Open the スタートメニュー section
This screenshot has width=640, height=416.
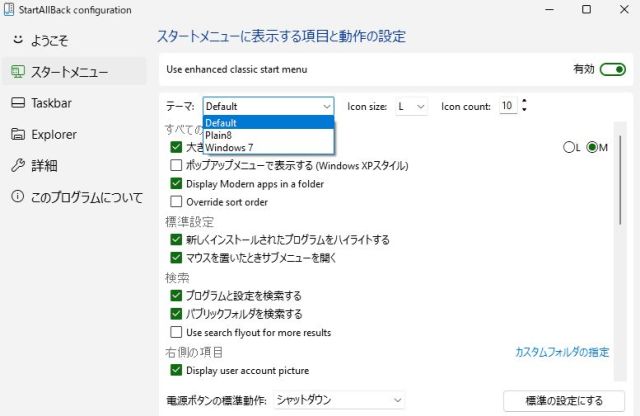[74, 71]
